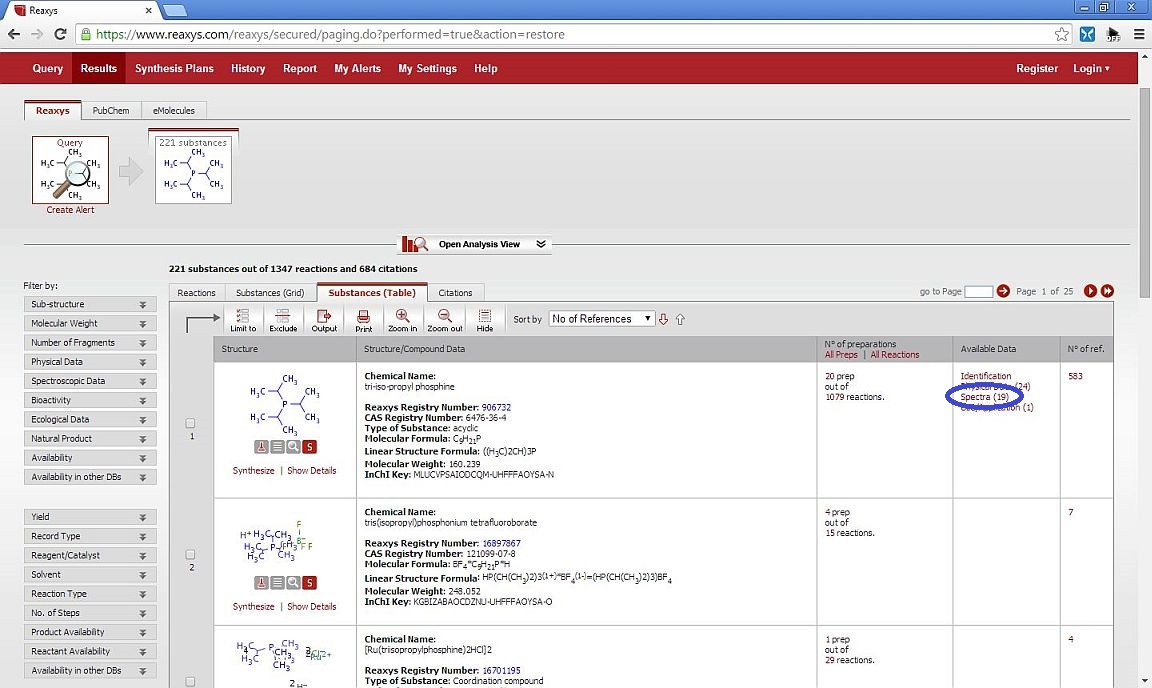Expand the Bioactivity filter
Screen dimensions: 1152x688
[x=90, y=400]
